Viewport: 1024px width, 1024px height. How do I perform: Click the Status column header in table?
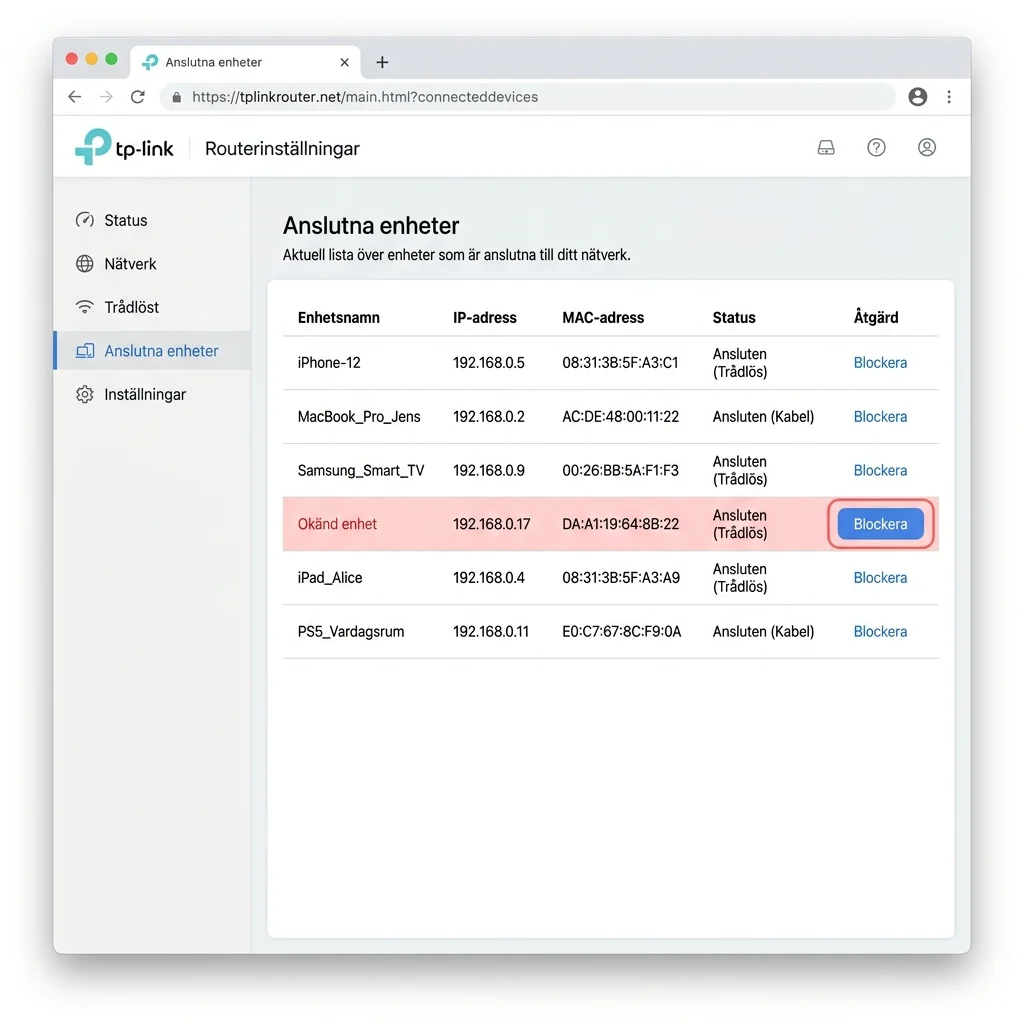(733, 317)
